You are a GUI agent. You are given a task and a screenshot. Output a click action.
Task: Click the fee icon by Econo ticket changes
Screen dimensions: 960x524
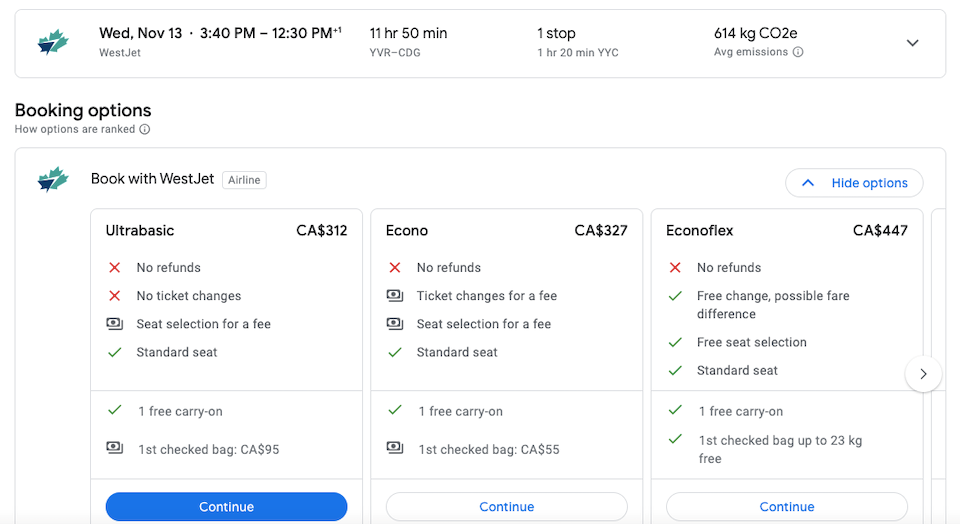coord(395,296)
